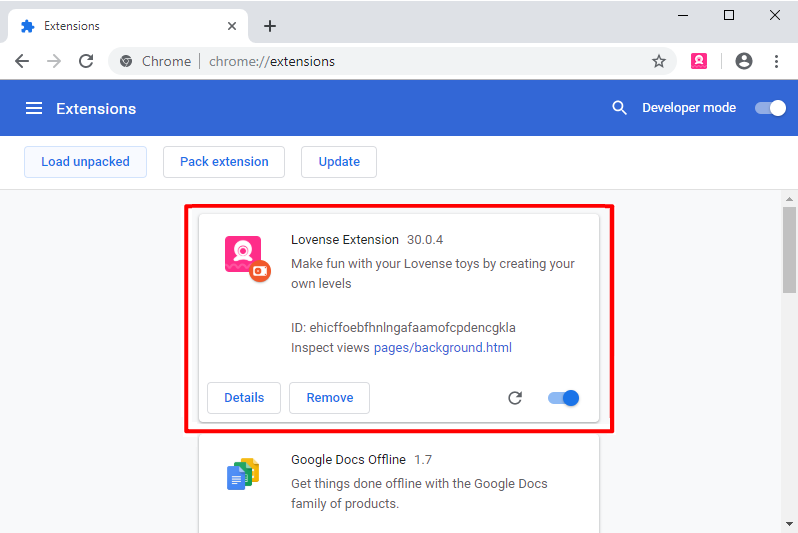Open Lovense Extension Details
The image size is (798, 533).
[244, 397]
